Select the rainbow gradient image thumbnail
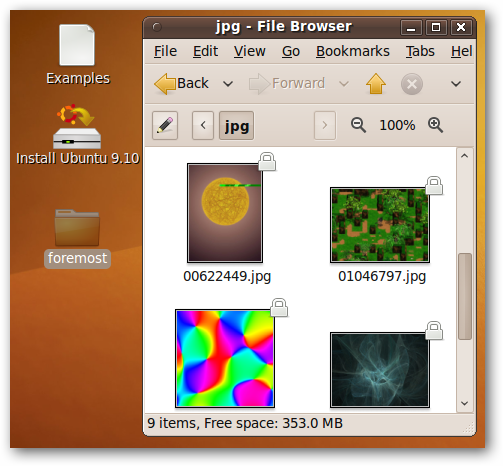Screen dimensions: 503x466 (225, 359)
